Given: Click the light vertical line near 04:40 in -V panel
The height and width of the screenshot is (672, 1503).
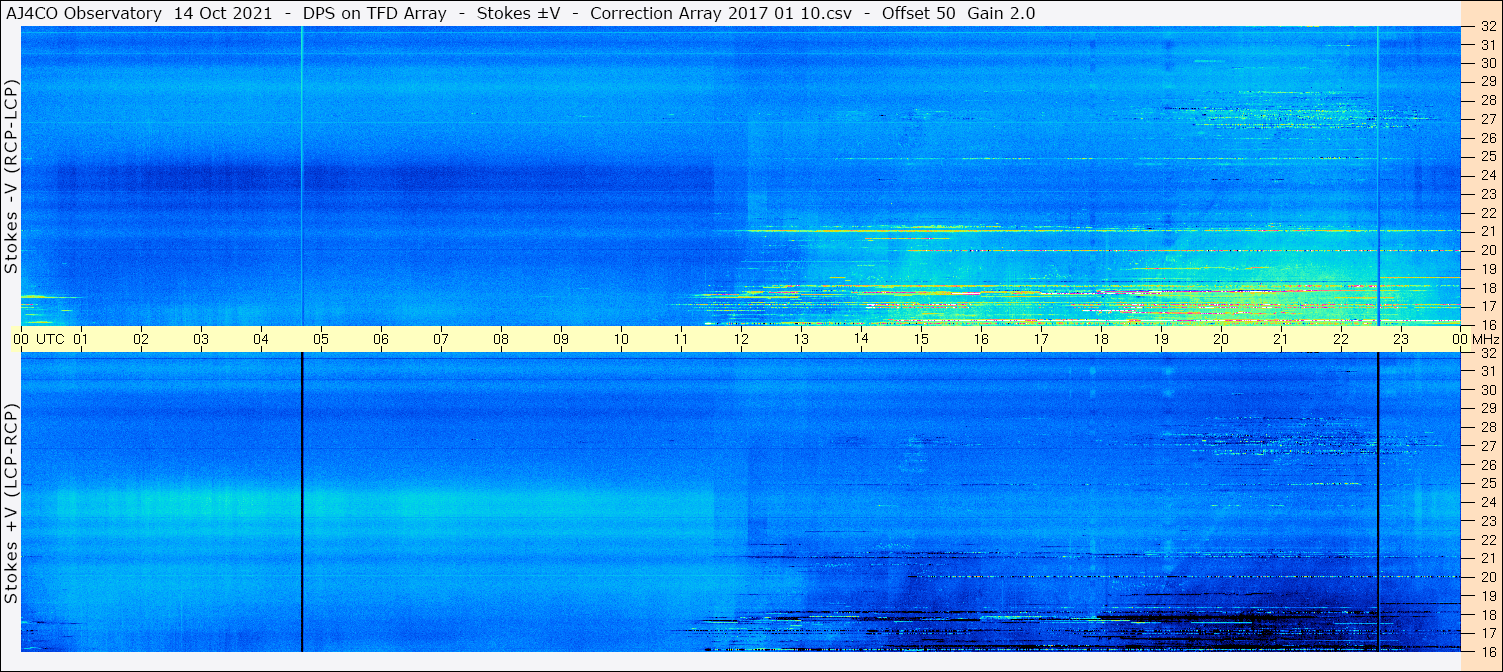Looking at the screenshot, I should click(301, 176).
